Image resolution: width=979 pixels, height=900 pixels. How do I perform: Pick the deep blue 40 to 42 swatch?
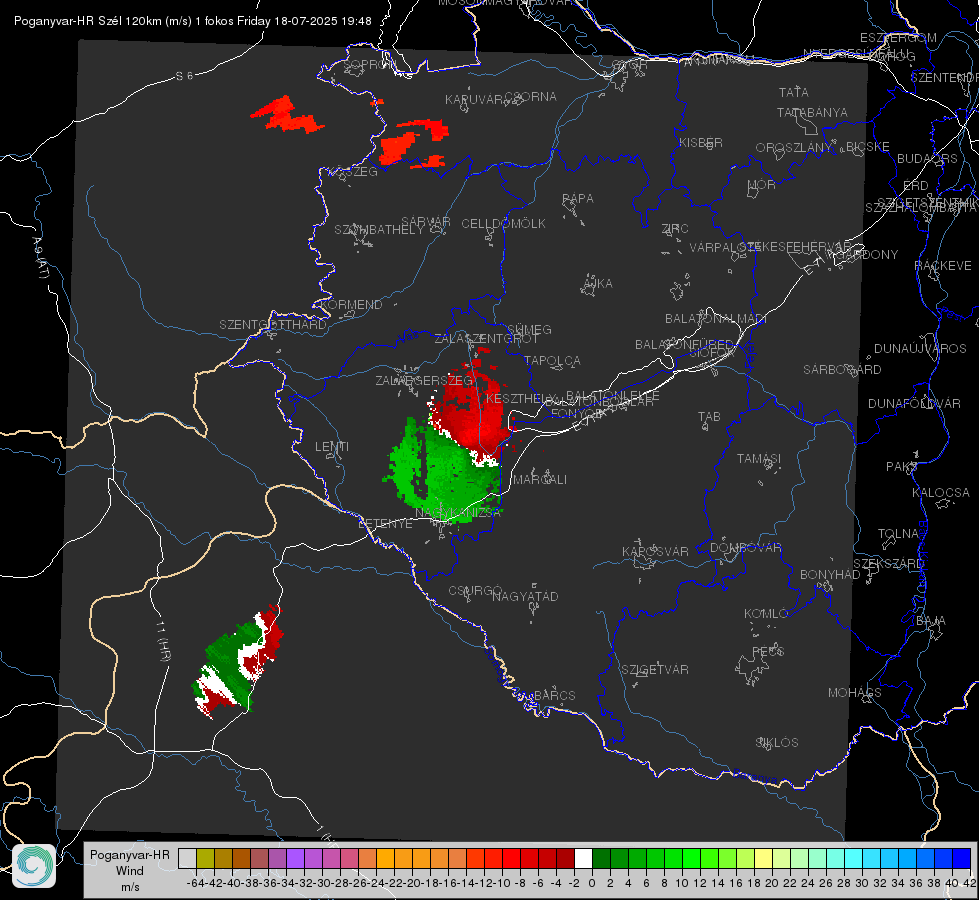tap(962, 858)
